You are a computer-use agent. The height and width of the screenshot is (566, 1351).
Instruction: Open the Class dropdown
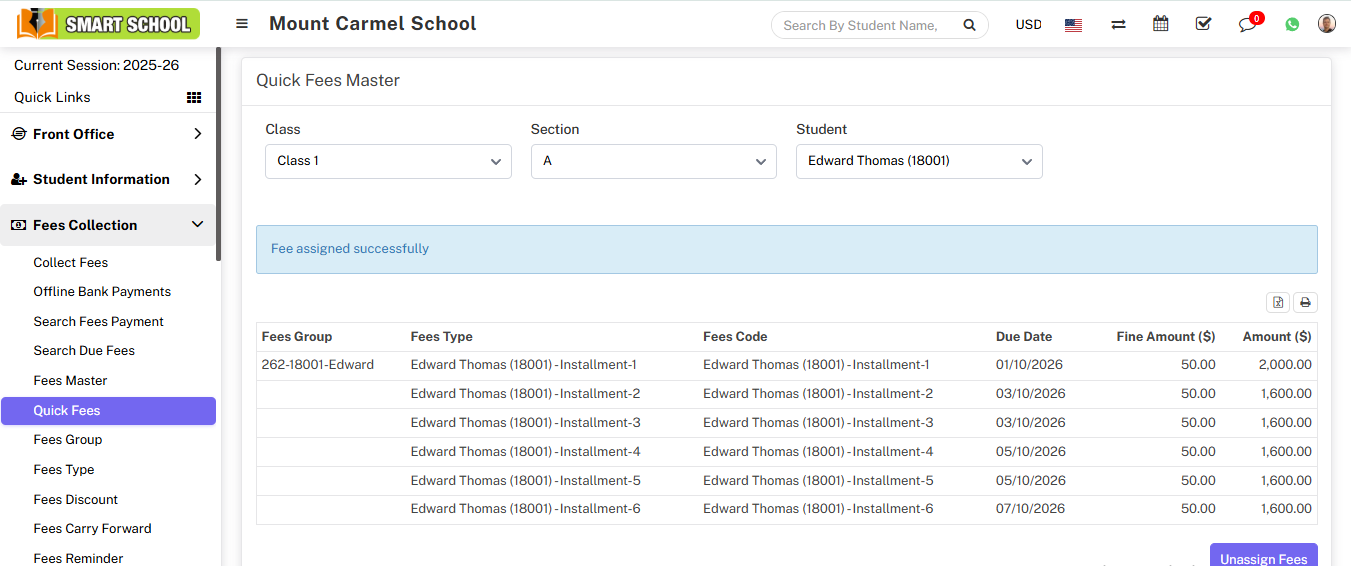coord(388,161)
